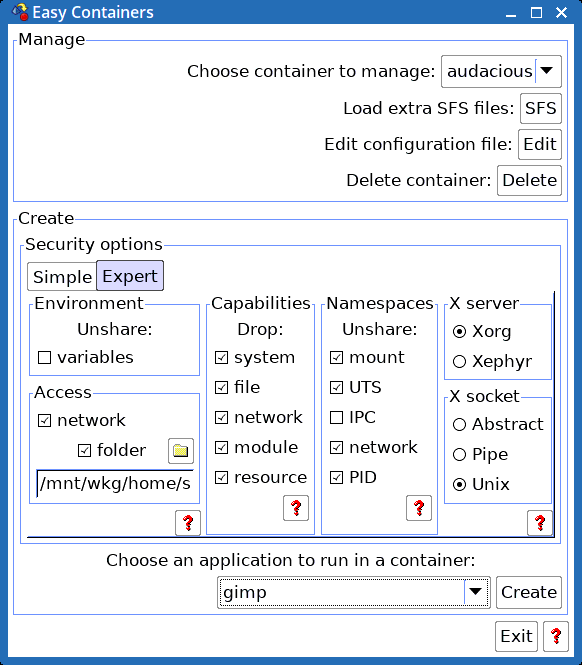Uncheck the module capability checkbox
Image resolution: width=582 pixels, height=665 pixels.
221,447
